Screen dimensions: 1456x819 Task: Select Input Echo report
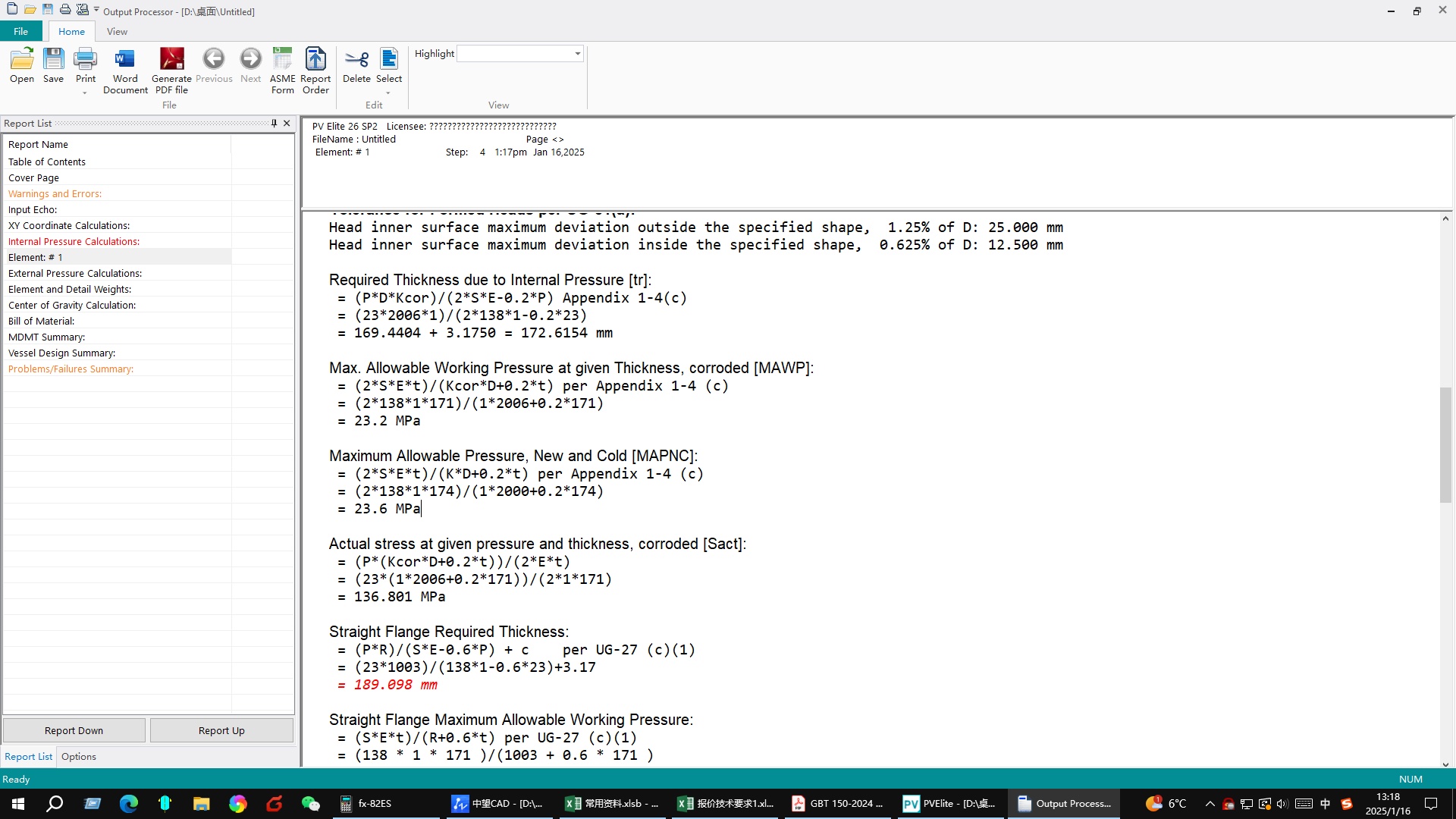coord(33,210)
